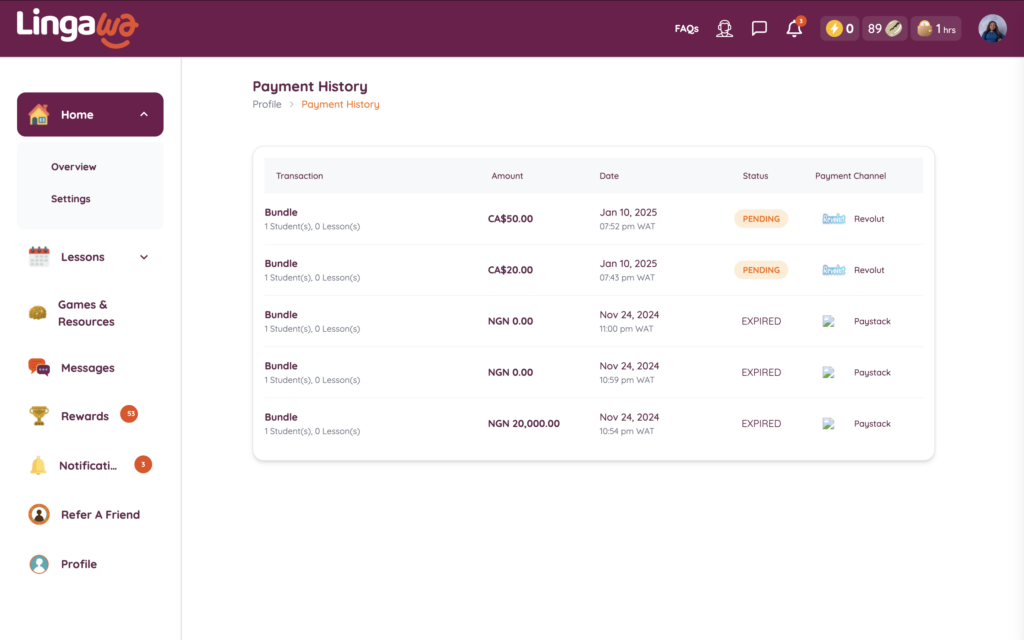Click the Refer A Friend icon
This screenshot has height=640, width=1024.
[39, 515]
